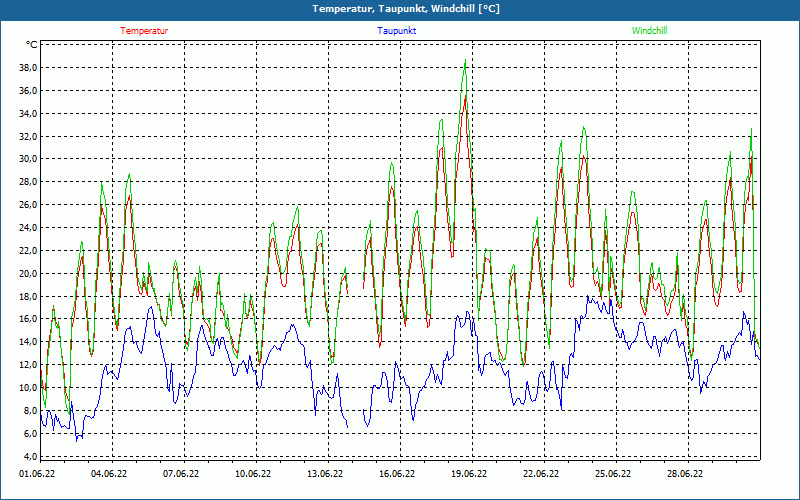Screen dimensions: 800x500
Task: Click the 20.0 y-axis value label
Action: click(x=27, y=273)
